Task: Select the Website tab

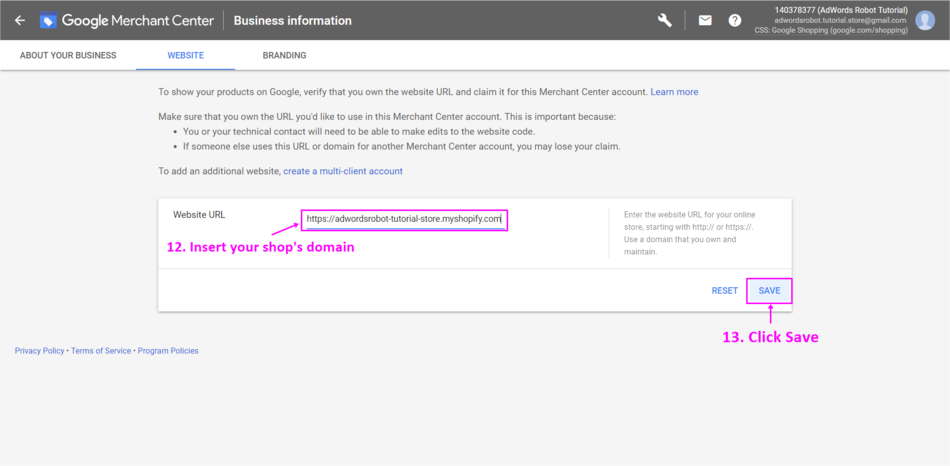Action: (185, 55)
